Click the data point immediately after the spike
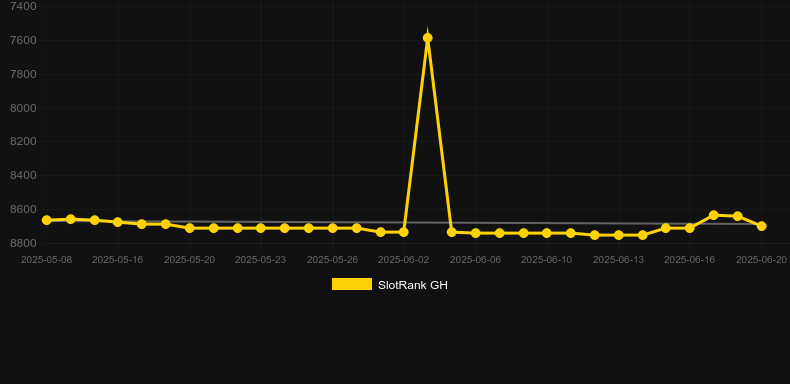The image size is (790, 384). coord(451,232)
